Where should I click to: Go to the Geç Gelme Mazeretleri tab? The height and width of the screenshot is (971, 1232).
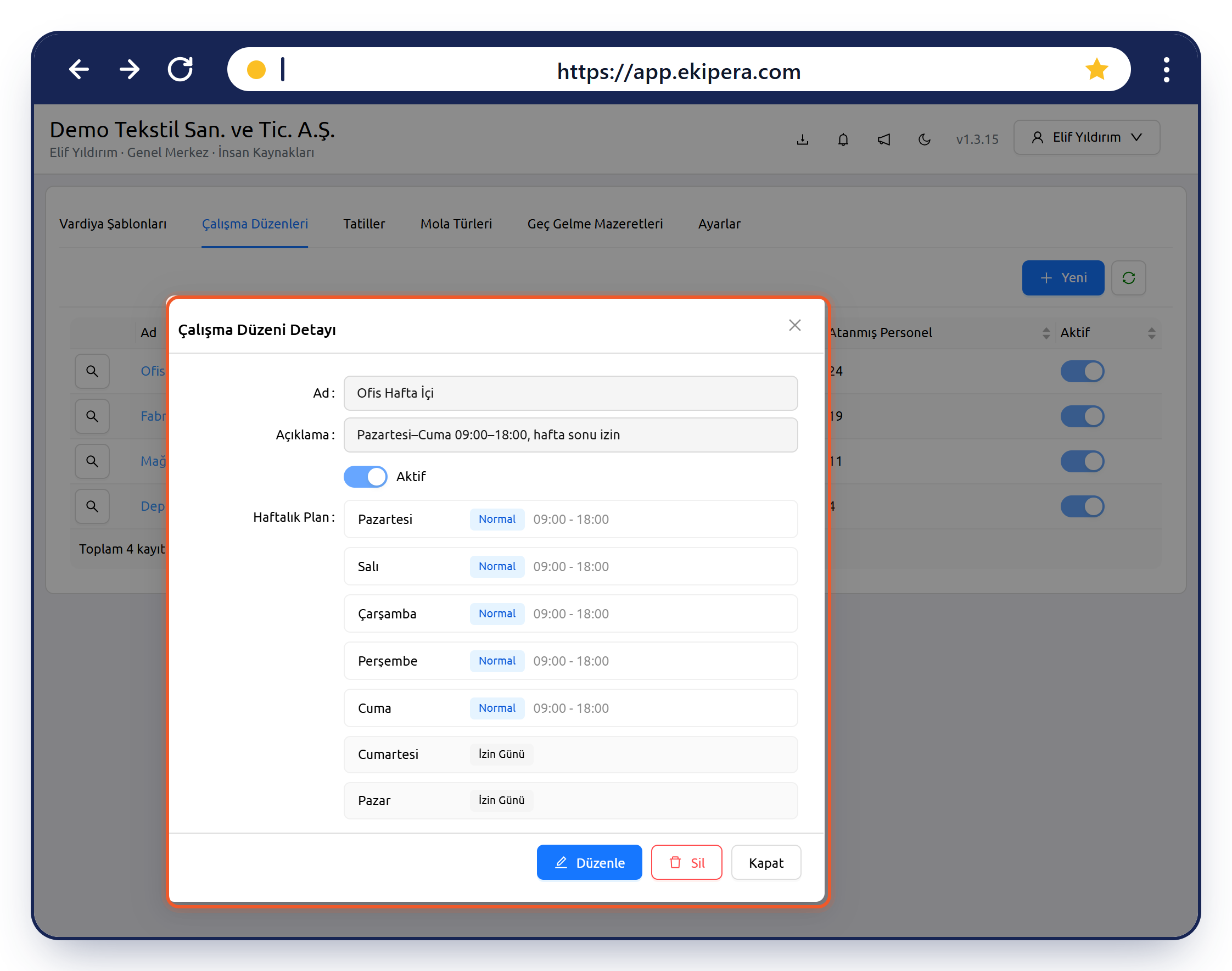(595, 224)
